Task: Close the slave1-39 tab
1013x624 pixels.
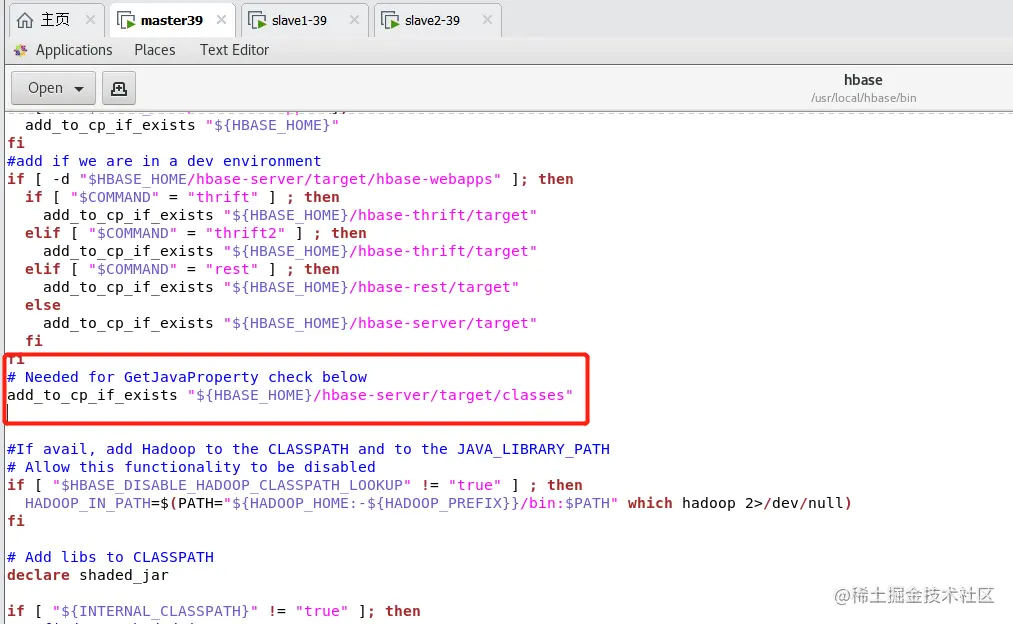Action: pyautogui.click(x=354, y=20)
